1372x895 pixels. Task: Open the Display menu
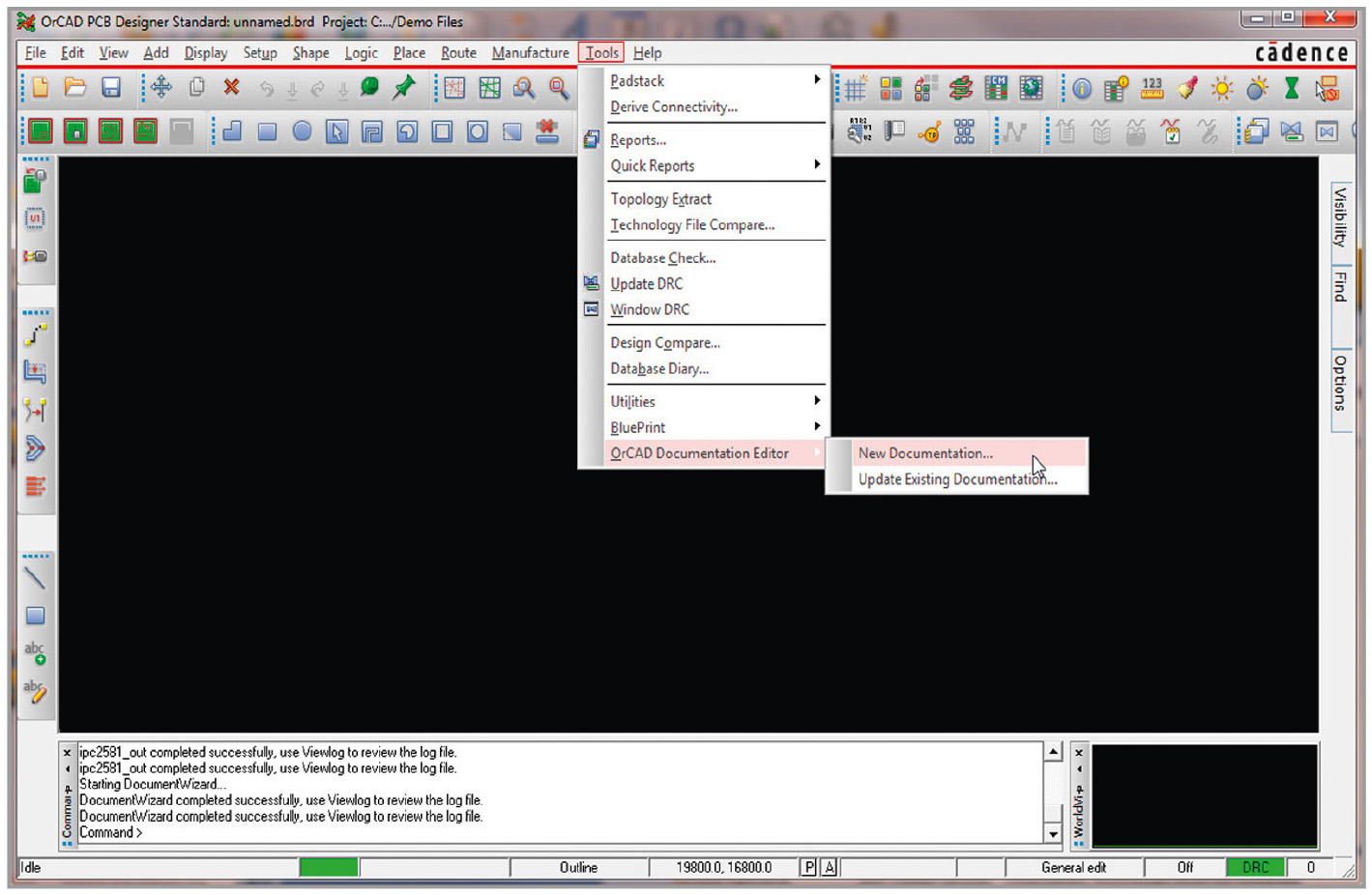pos(206,53)
